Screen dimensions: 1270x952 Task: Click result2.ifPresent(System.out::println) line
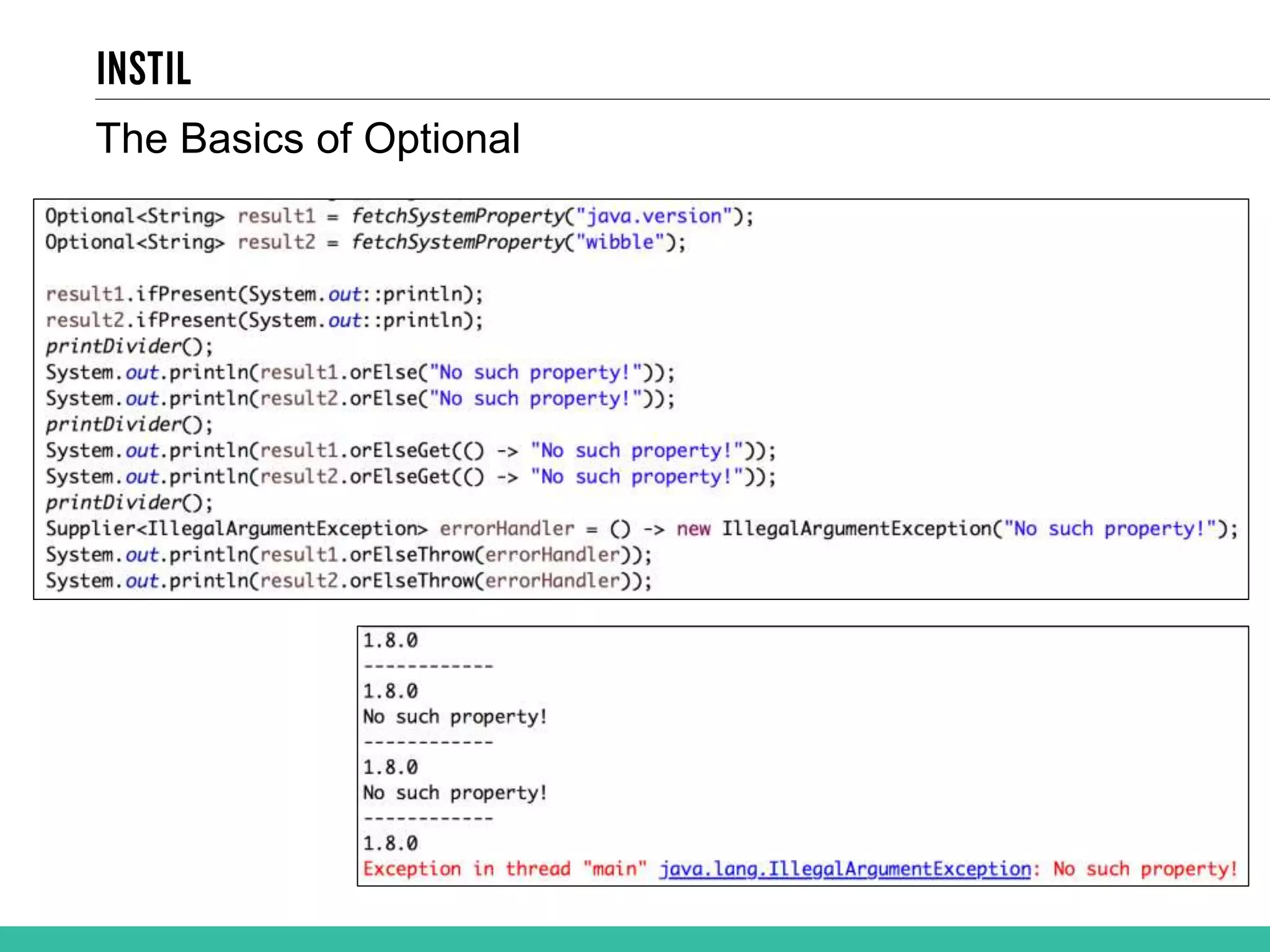[x=264, y=320]
